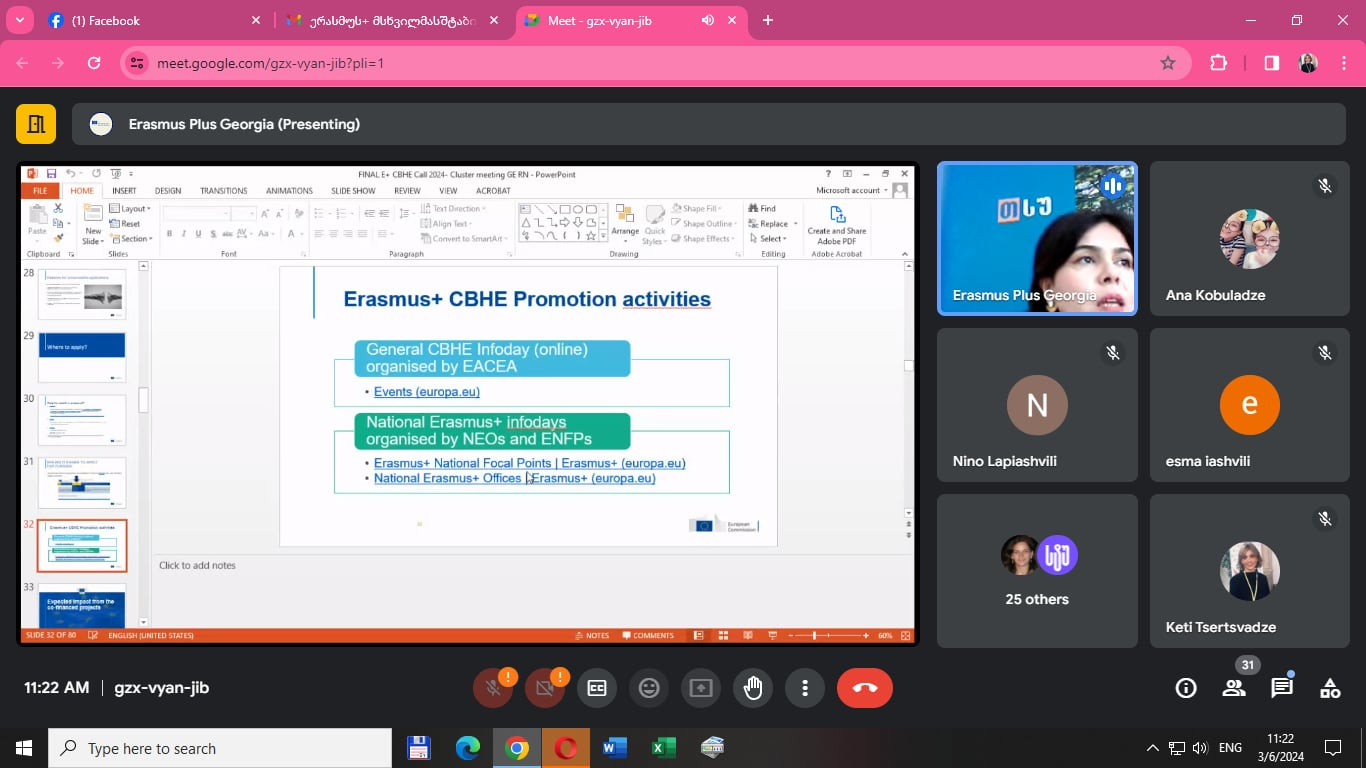Open the PowerPoint FILE tab
Screen dimensions: 1366x768
click(x=40, y=191)
